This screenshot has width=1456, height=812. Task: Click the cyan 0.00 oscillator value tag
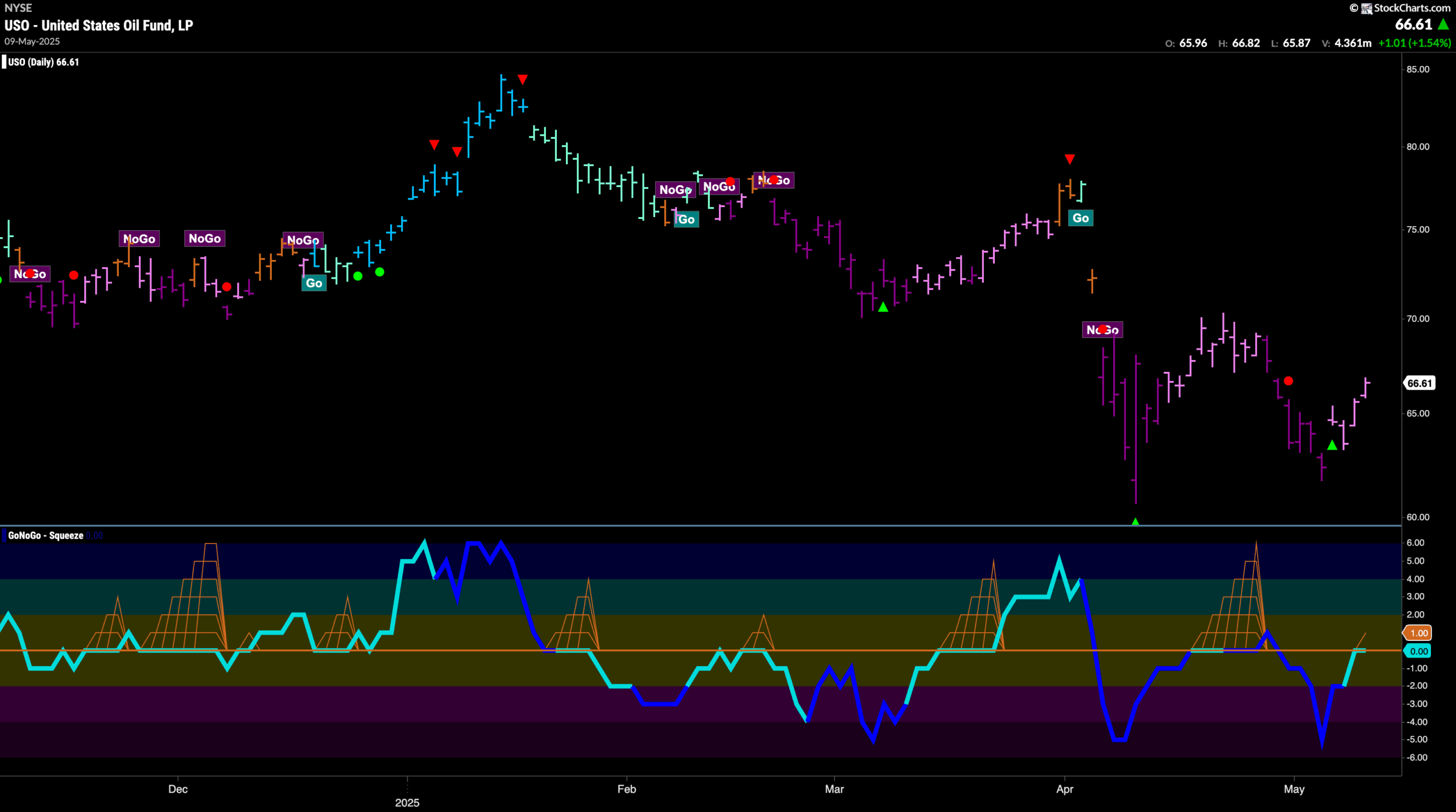click(x=1418, y=651)
